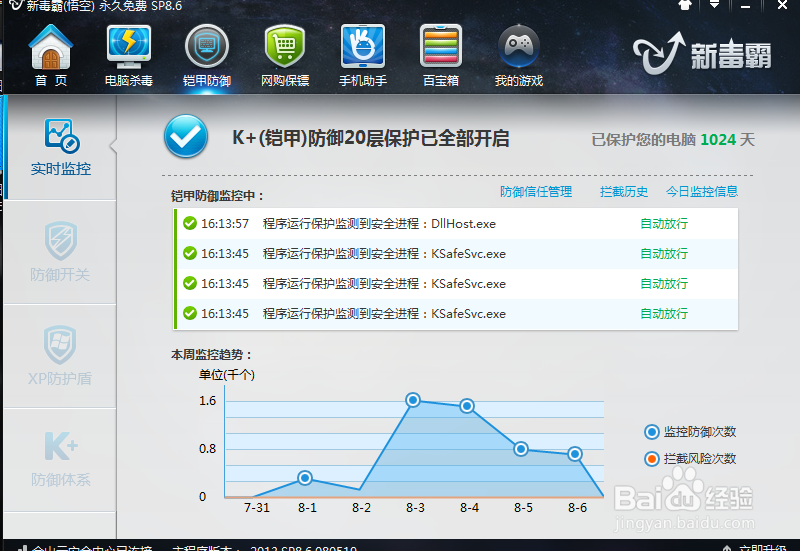Open the 百宝箱 toolbox icon
This screenshot has height=551, width=800.
point(441,46)
